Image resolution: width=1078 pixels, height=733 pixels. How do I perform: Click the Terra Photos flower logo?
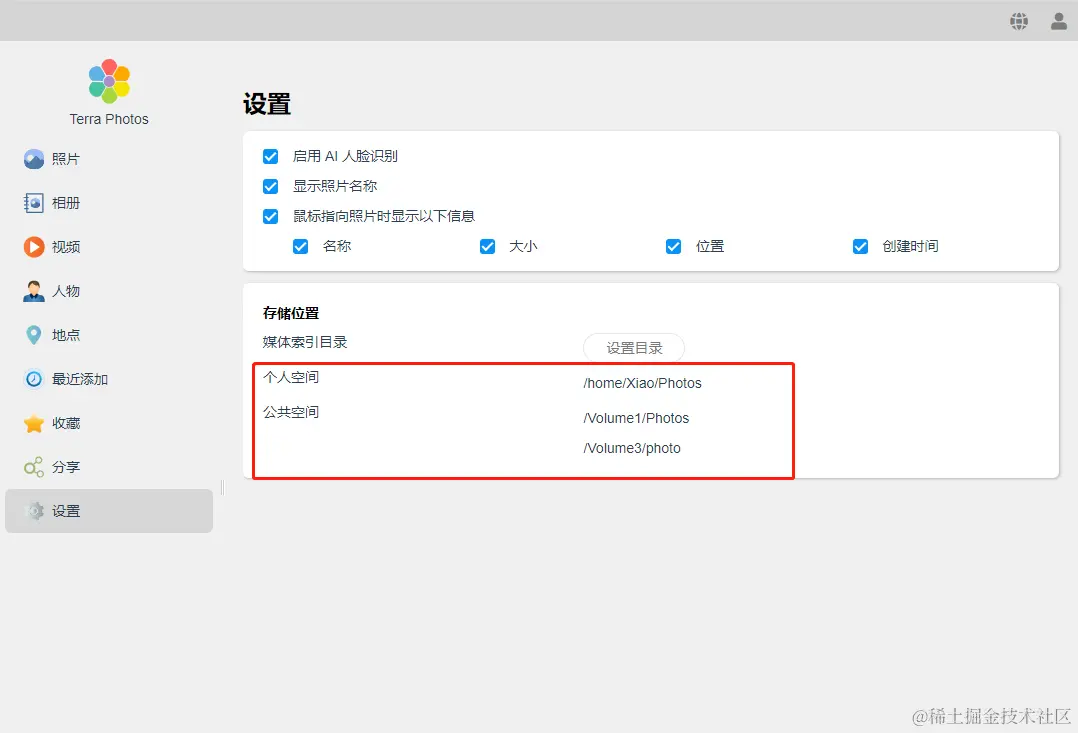pos(108,79)
